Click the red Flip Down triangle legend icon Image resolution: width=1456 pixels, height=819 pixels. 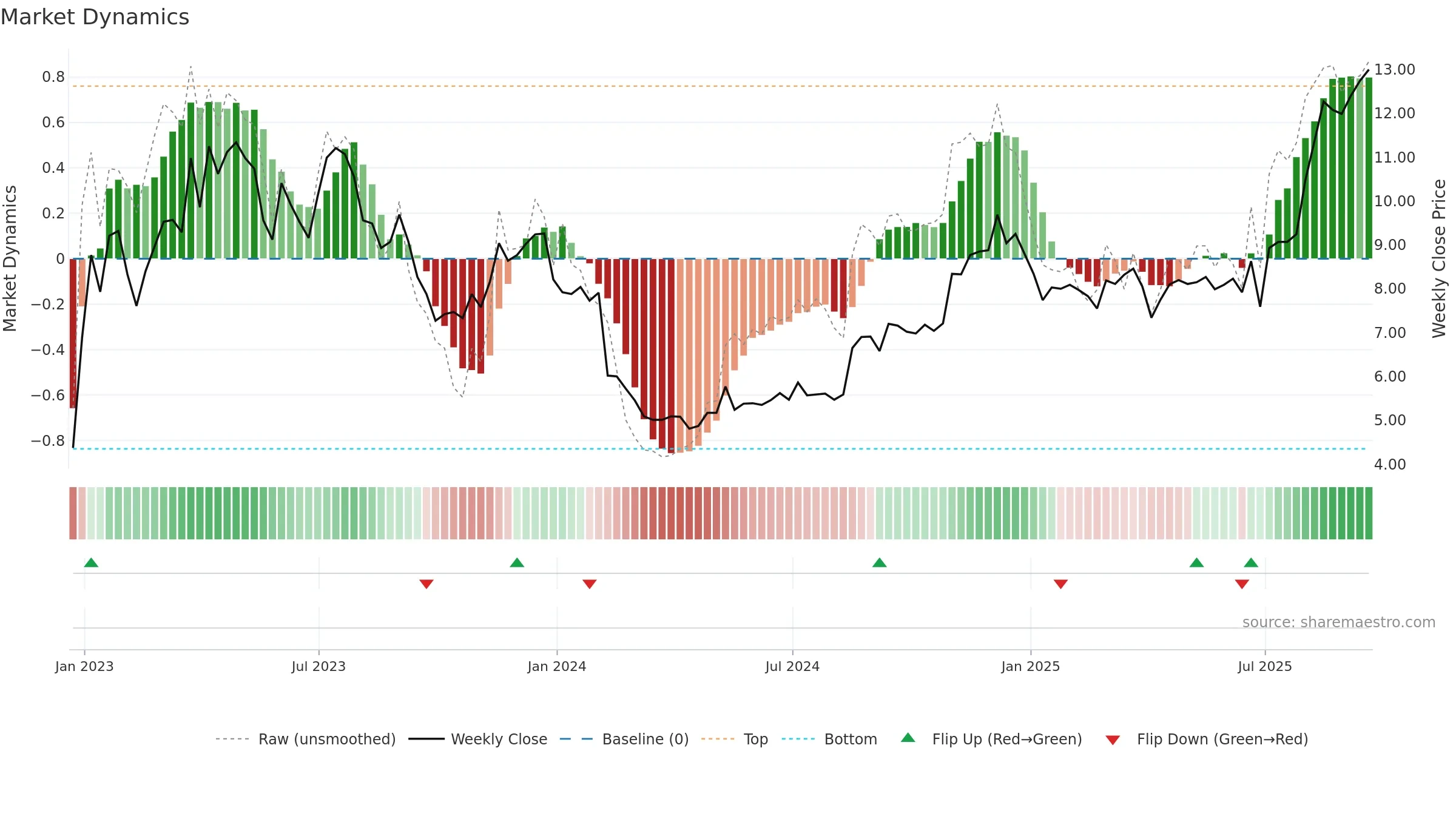click(1113, 740)
